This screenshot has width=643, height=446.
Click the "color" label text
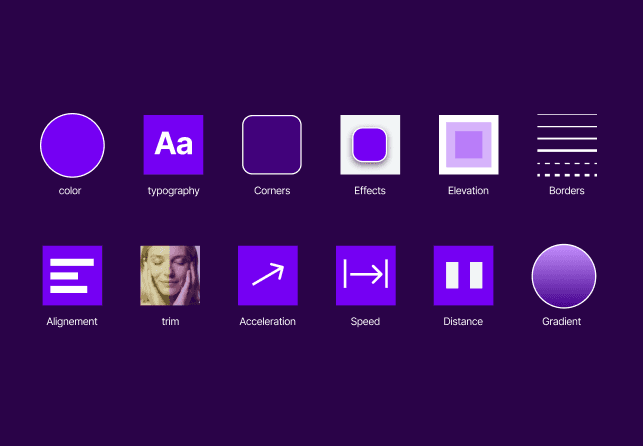click(70, 191)
